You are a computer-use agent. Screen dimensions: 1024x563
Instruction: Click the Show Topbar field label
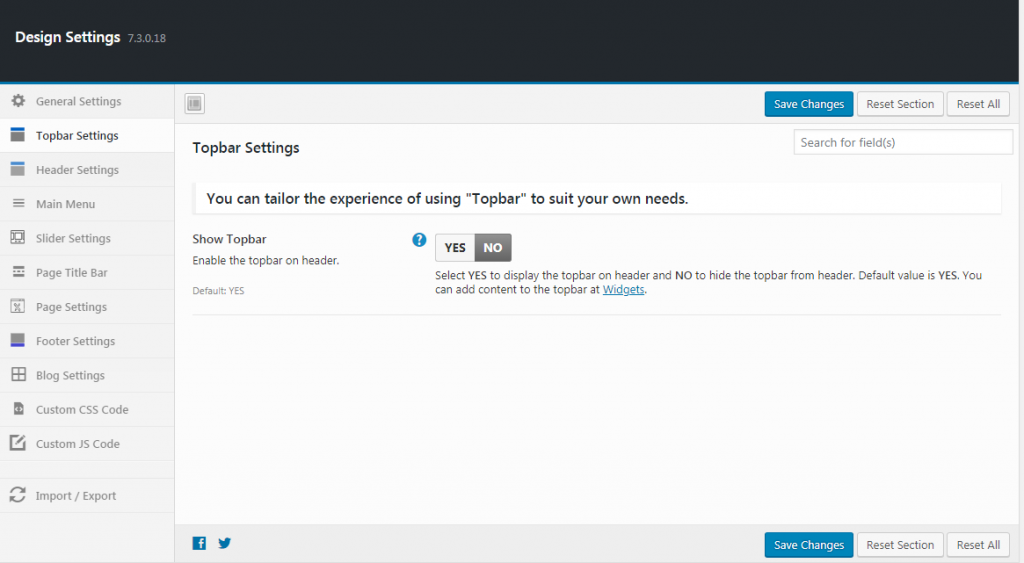tap(229, 239)
